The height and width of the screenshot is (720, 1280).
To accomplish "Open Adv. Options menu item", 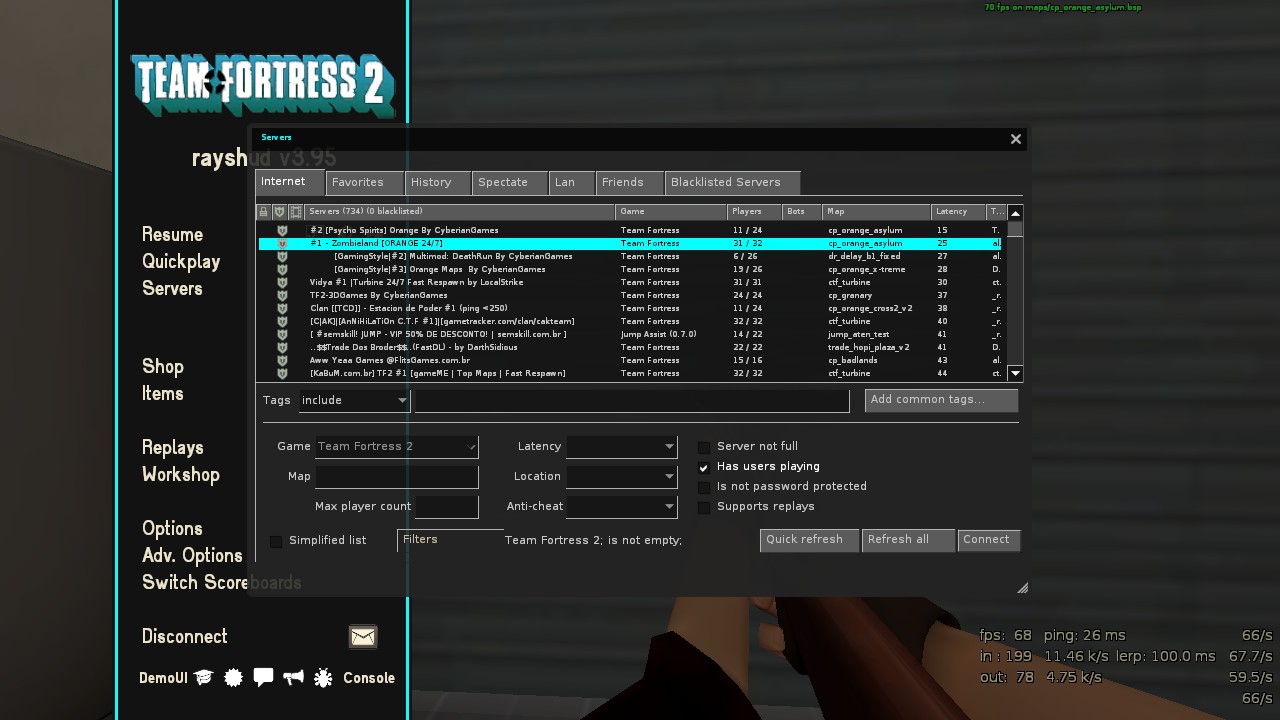I will (192, 556).
